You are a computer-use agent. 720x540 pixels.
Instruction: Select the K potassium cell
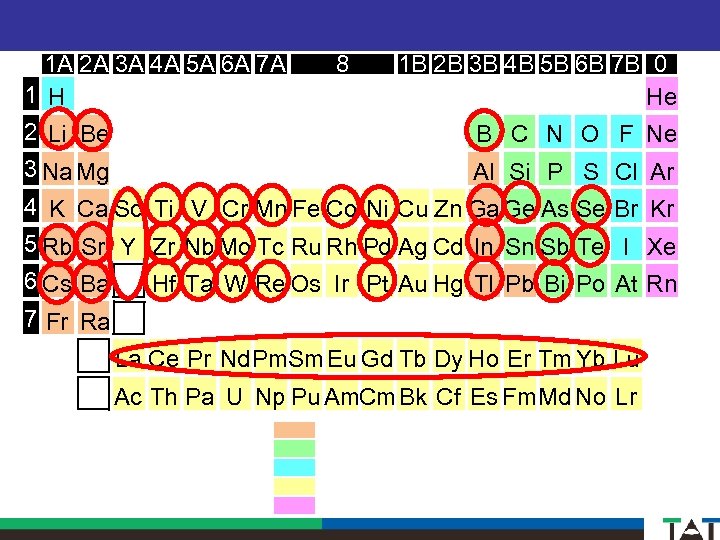pyautogui.click(x=57, y=206)
